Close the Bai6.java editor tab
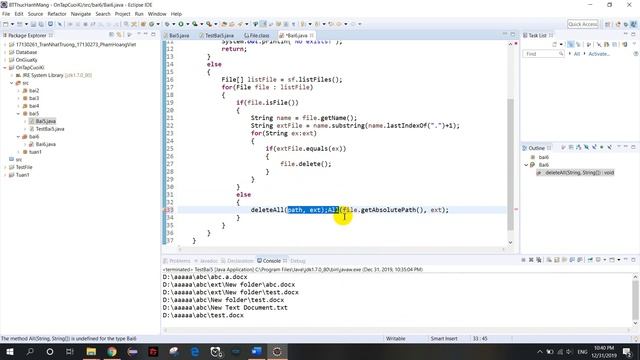 click(x=311, y=36)
